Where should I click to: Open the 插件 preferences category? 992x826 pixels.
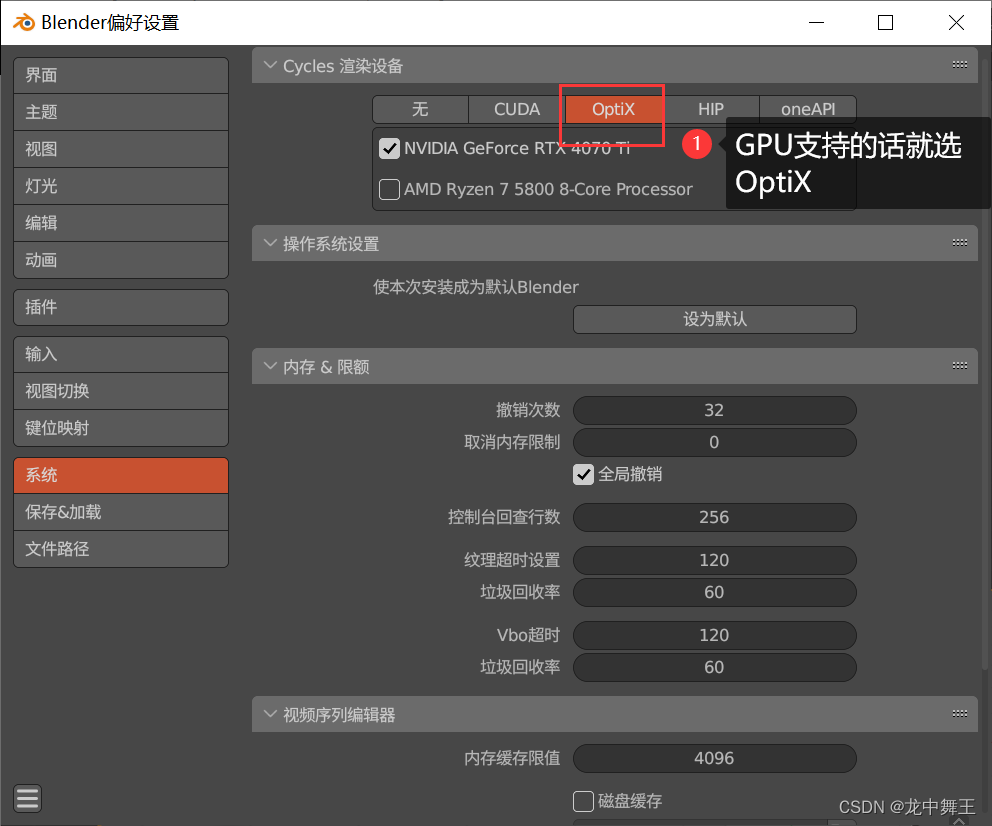pyautogui.click(x=121, y=307)
